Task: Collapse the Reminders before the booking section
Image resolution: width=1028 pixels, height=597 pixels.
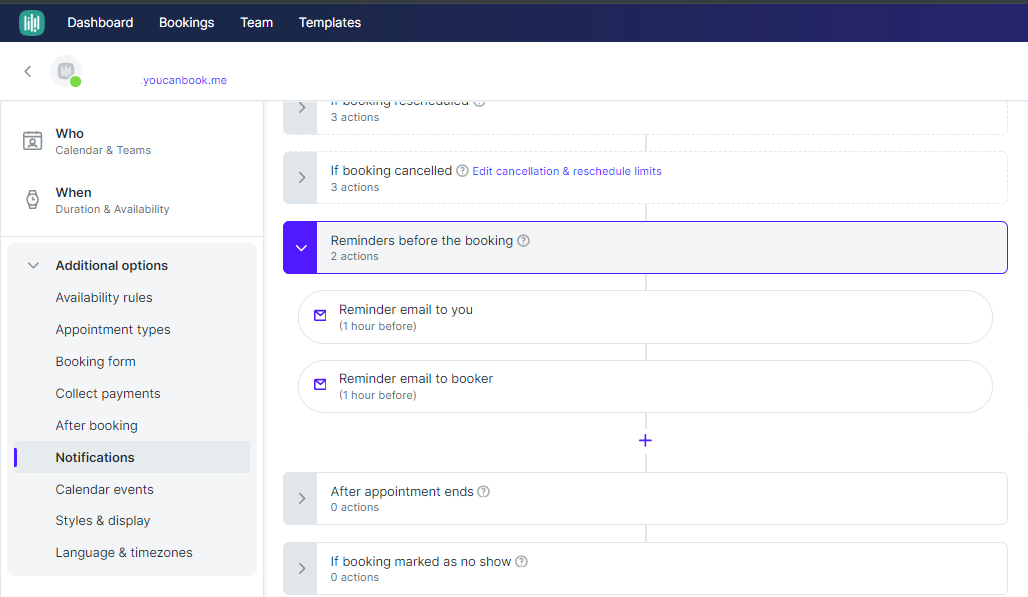Action: [302, 247]
